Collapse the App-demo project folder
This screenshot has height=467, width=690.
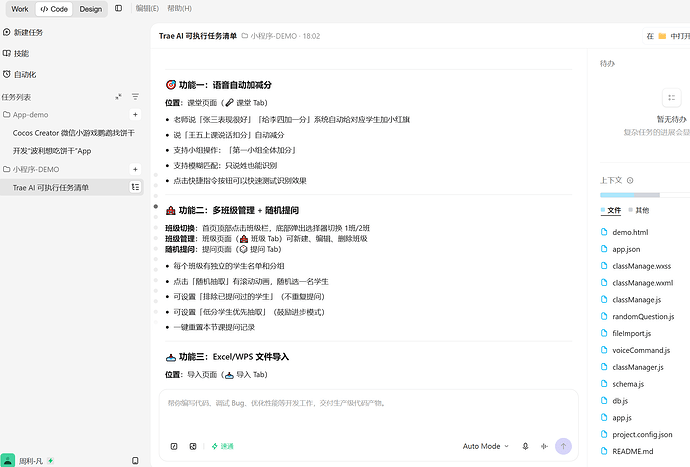coord(26,114)
